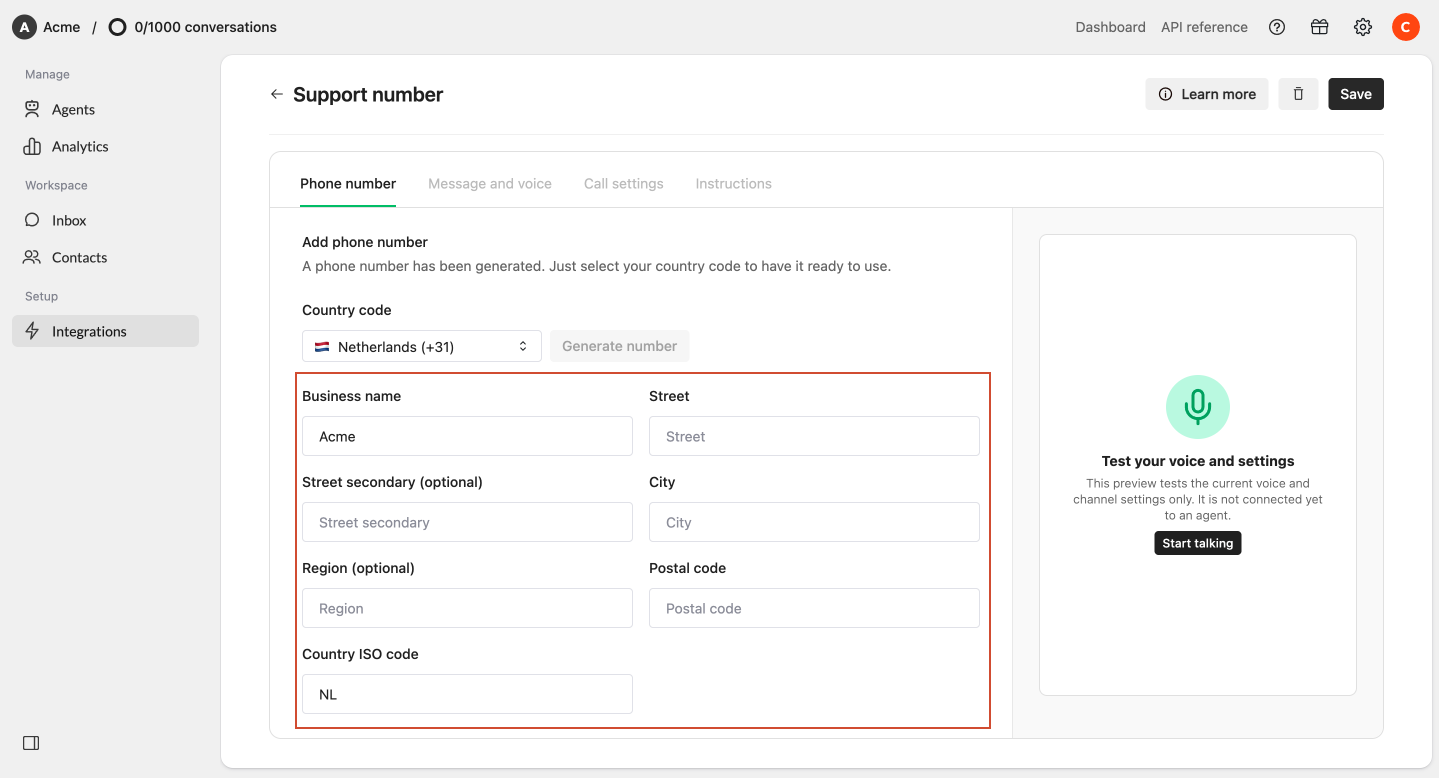Click the green microphone icon
The height and width of the screenshot is (778, 1439).
(1197, 407)
